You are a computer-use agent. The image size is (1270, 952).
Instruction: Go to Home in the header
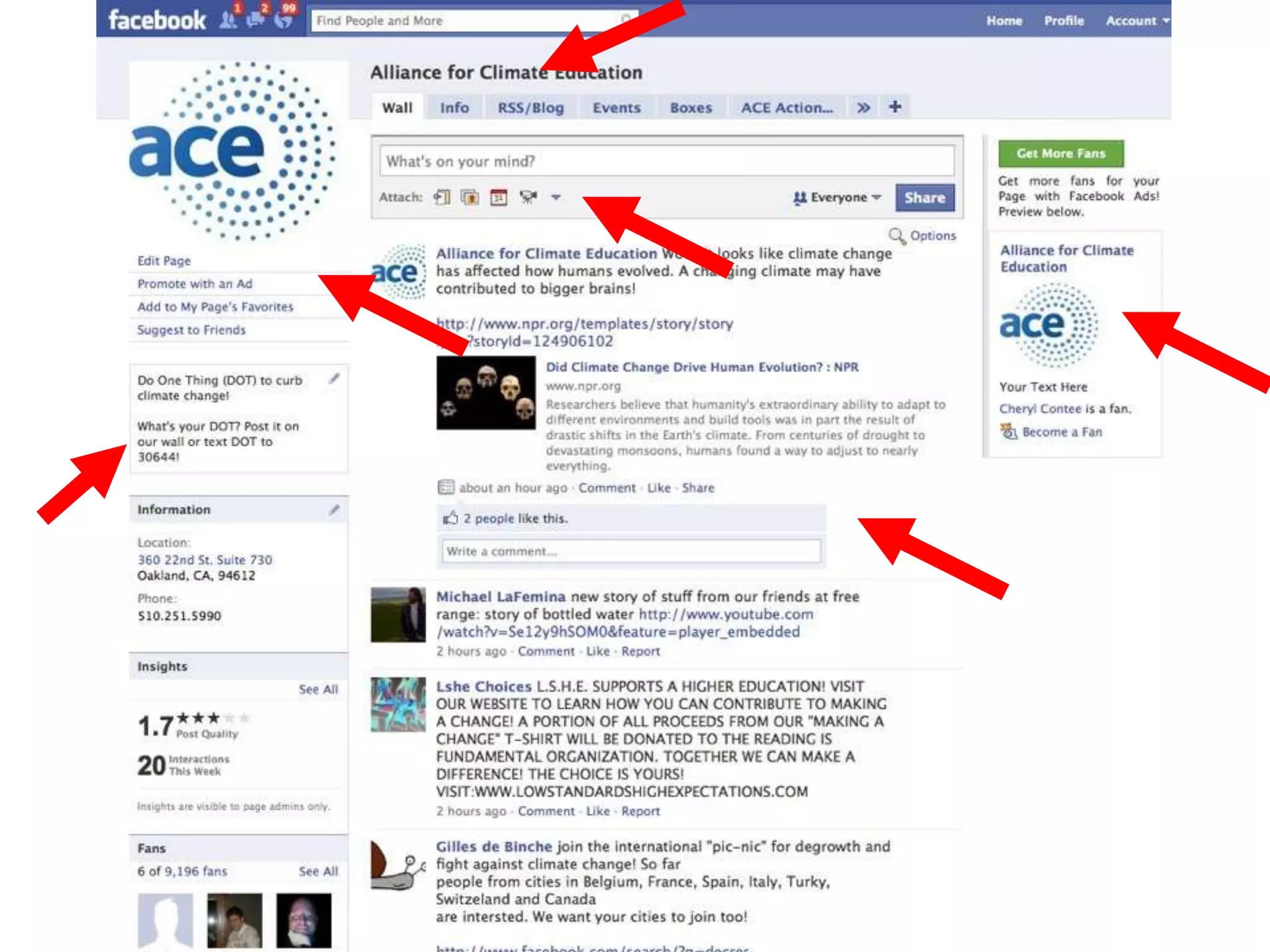(x=1004, y=20)
